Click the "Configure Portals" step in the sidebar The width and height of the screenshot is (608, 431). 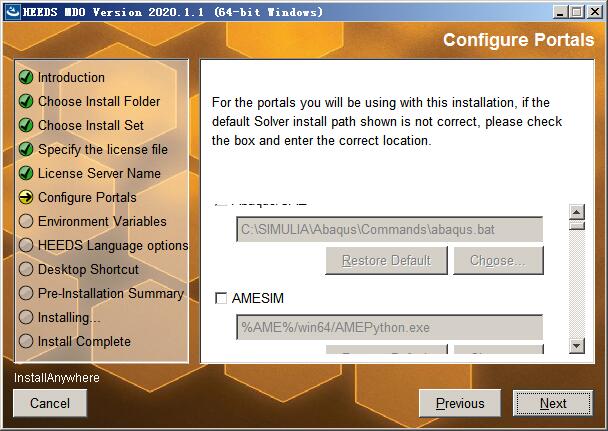(87, 198)
